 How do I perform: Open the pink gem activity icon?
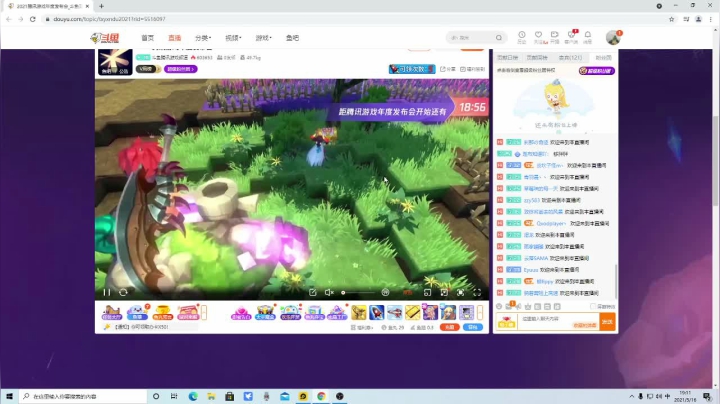[x=241, y=312]
